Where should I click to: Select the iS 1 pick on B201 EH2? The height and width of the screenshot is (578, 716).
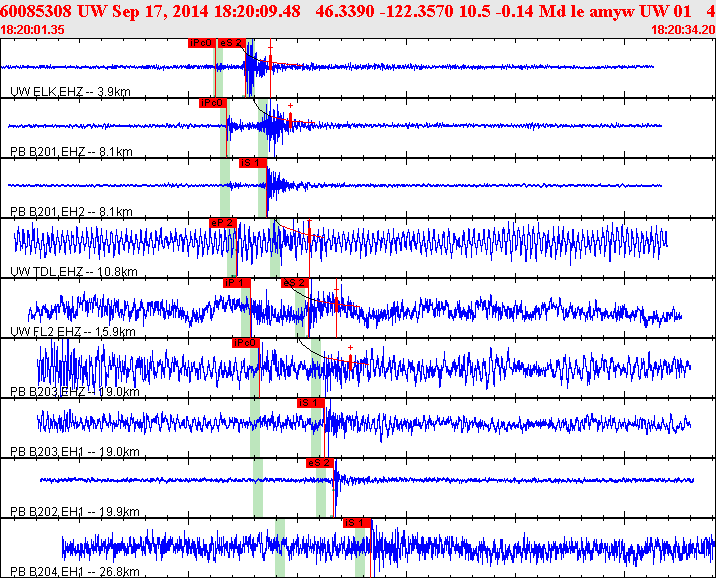(252, 162)
